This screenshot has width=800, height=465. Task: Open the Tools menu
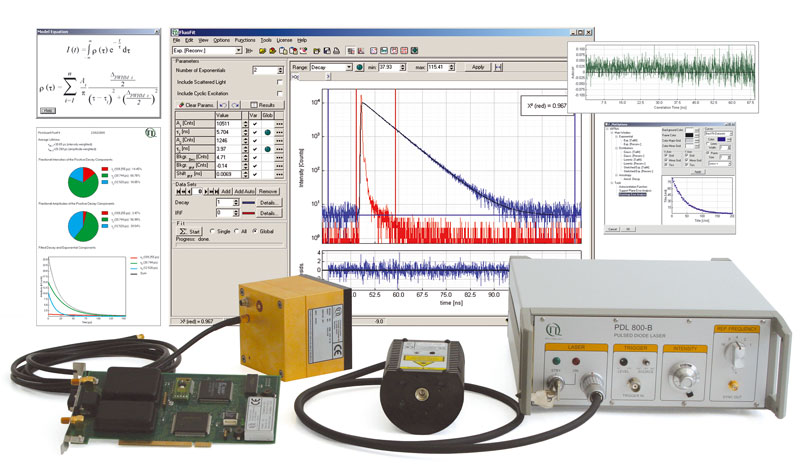266,40
